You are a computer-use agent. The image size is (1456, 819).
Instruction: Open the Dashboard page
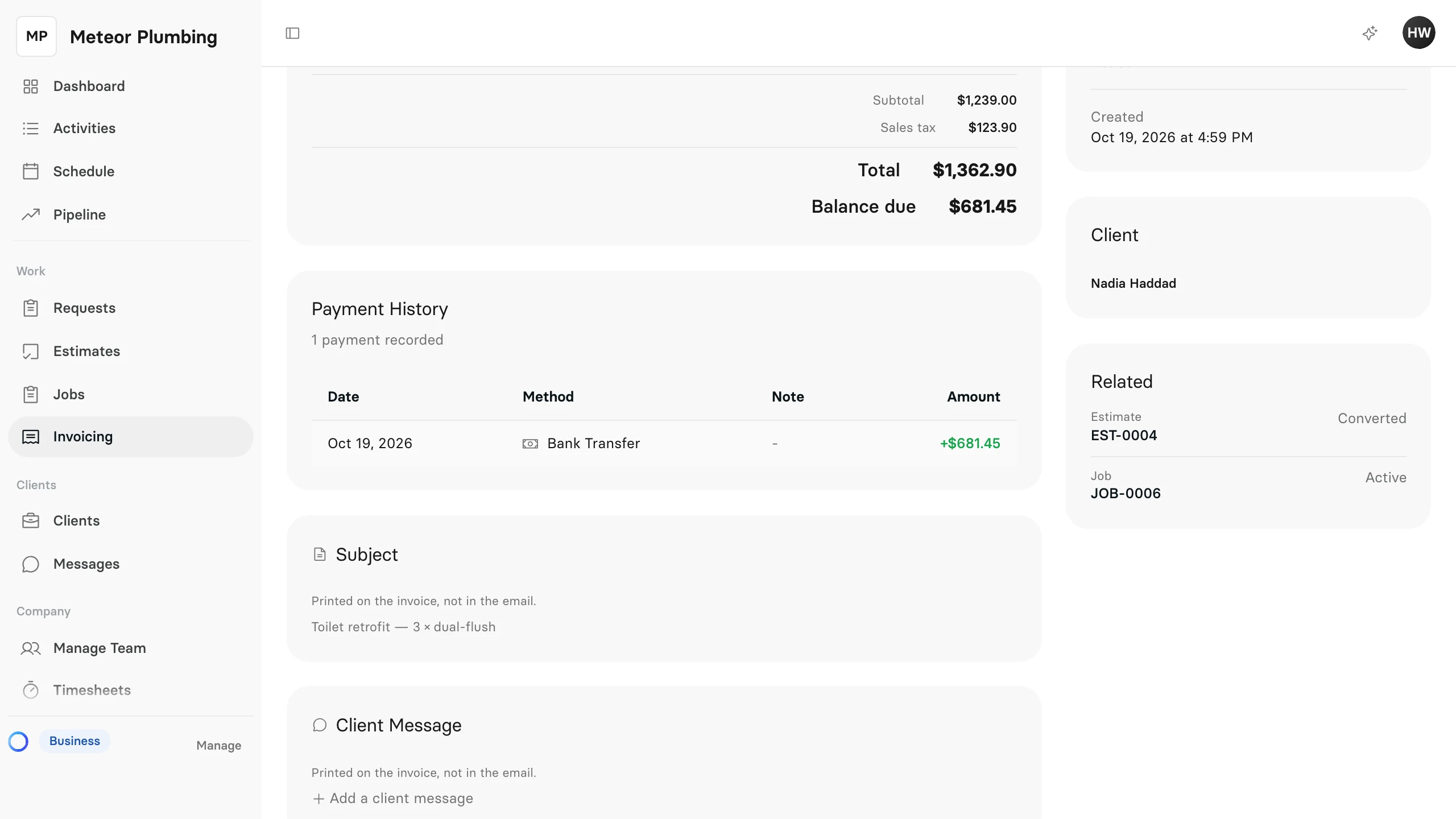(131, 86)
